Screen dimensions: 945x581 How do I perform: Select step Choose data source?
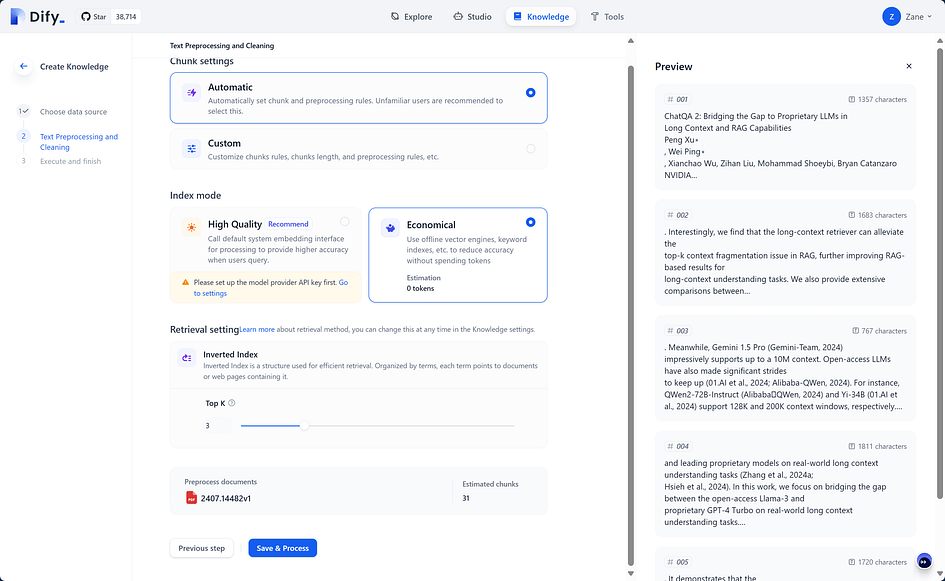[x=74, y=111]
